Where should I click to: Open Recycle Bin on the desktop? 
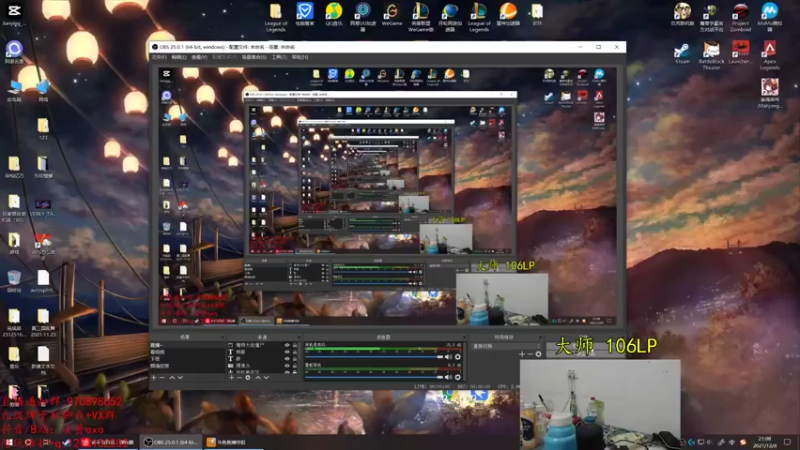point(14,281)
